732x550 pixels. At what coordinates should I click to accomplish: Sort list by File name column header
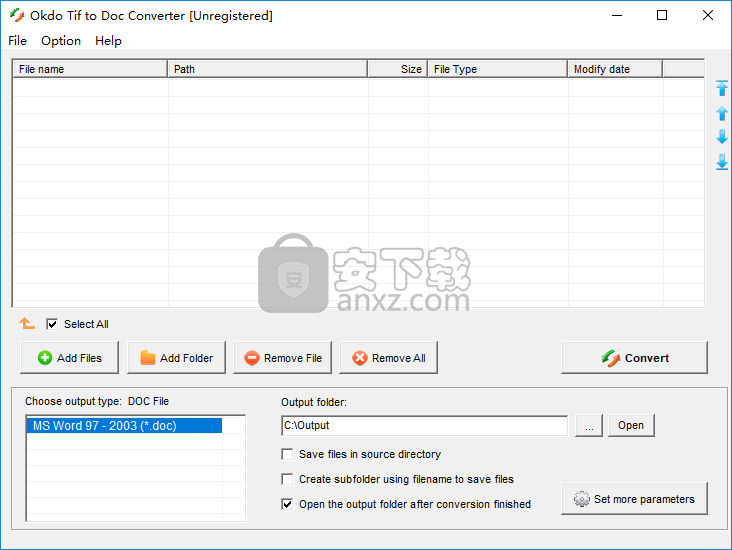click(90, 69)
